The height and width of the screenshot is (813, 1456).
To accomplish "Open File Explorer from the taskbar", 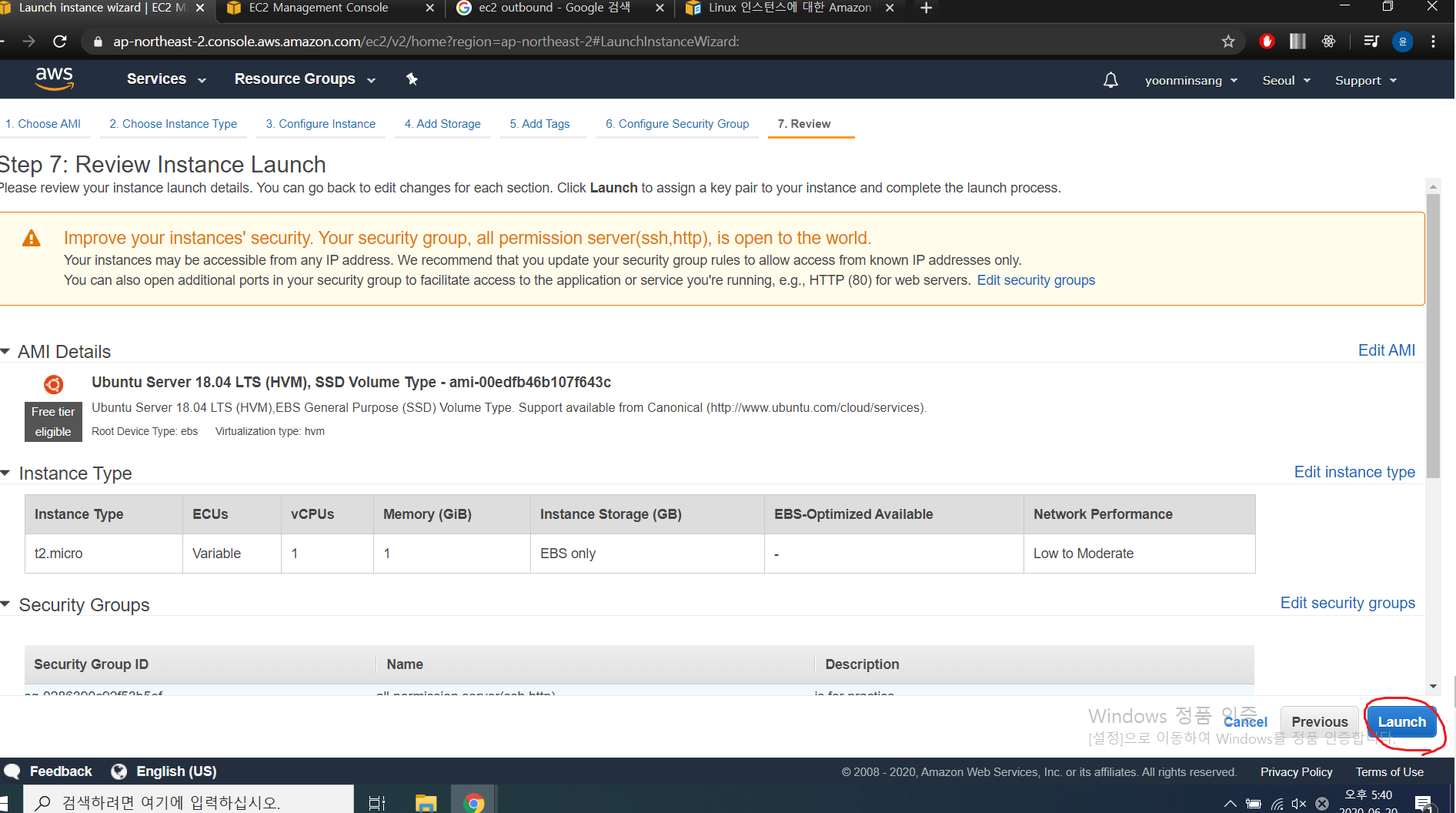I will pos(426,803).
